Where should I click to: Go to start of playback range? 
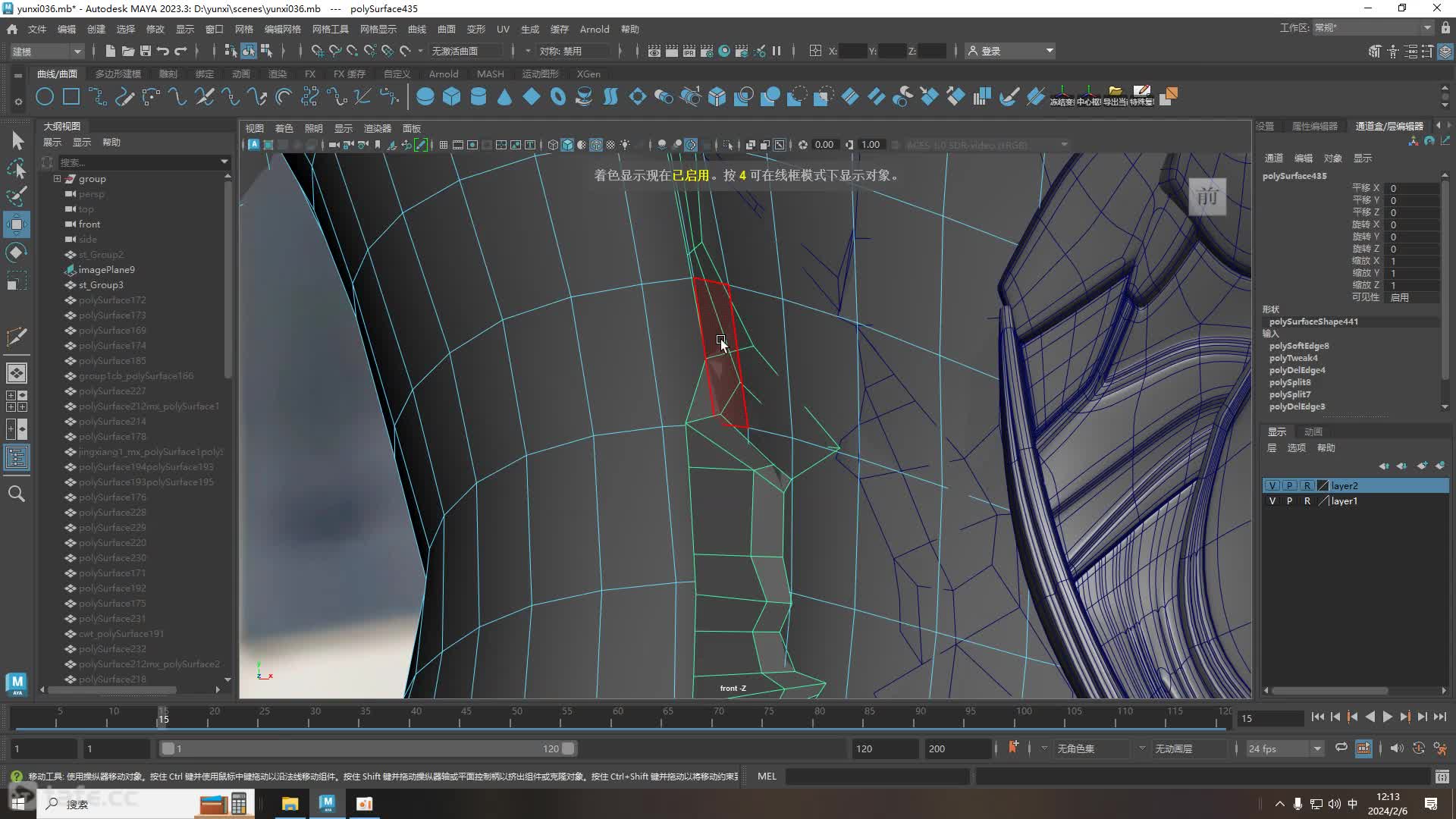[x=1317, y=717]
